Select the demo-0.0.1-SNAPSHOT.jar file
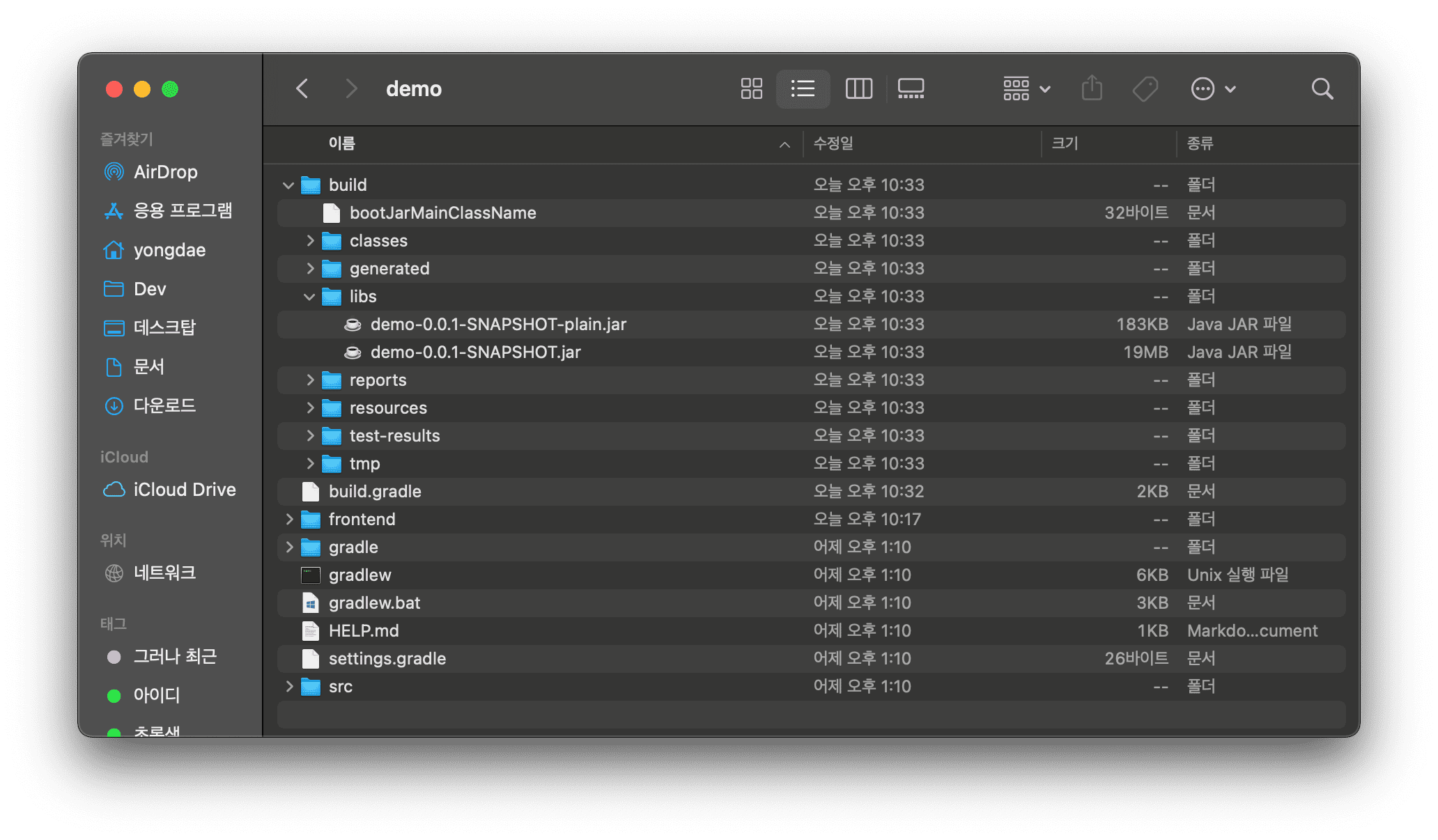Image resolution: width=1438 pixels, height=840 pixels. [475, 352]
